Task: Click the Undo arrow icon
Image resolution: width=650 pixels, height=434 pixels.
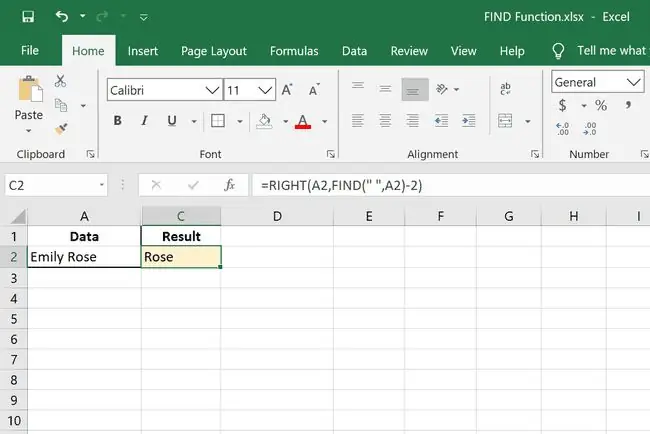Action: pos(62,17)
